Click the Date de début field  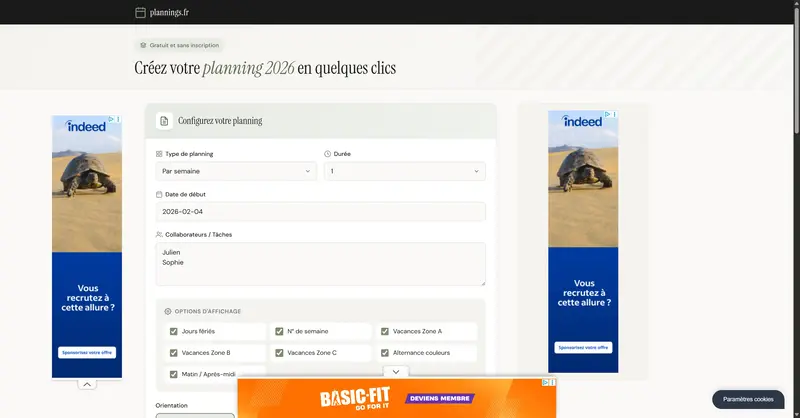pos(320,212)
